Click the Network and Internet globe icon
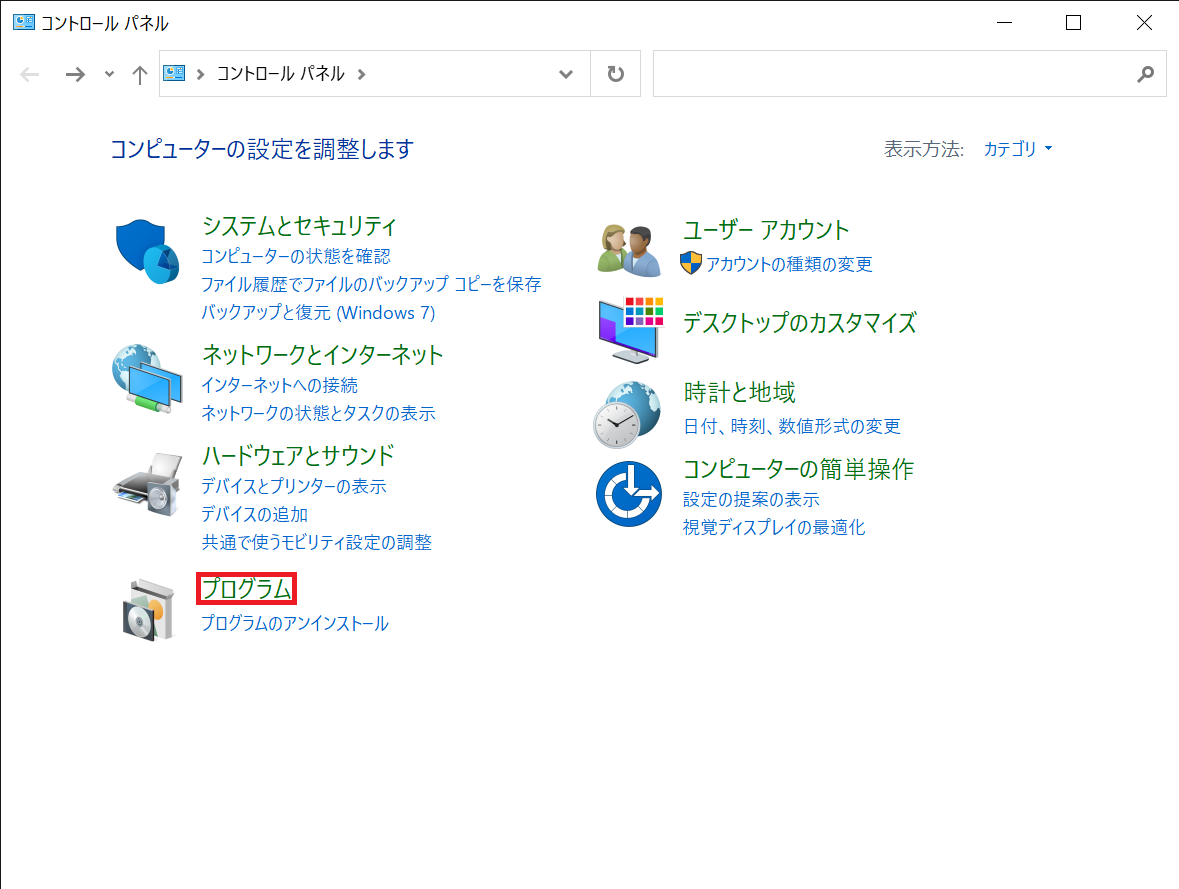The width and height of the screenshot is (1179, 889). pyautogui.click(x=147, y=378)
